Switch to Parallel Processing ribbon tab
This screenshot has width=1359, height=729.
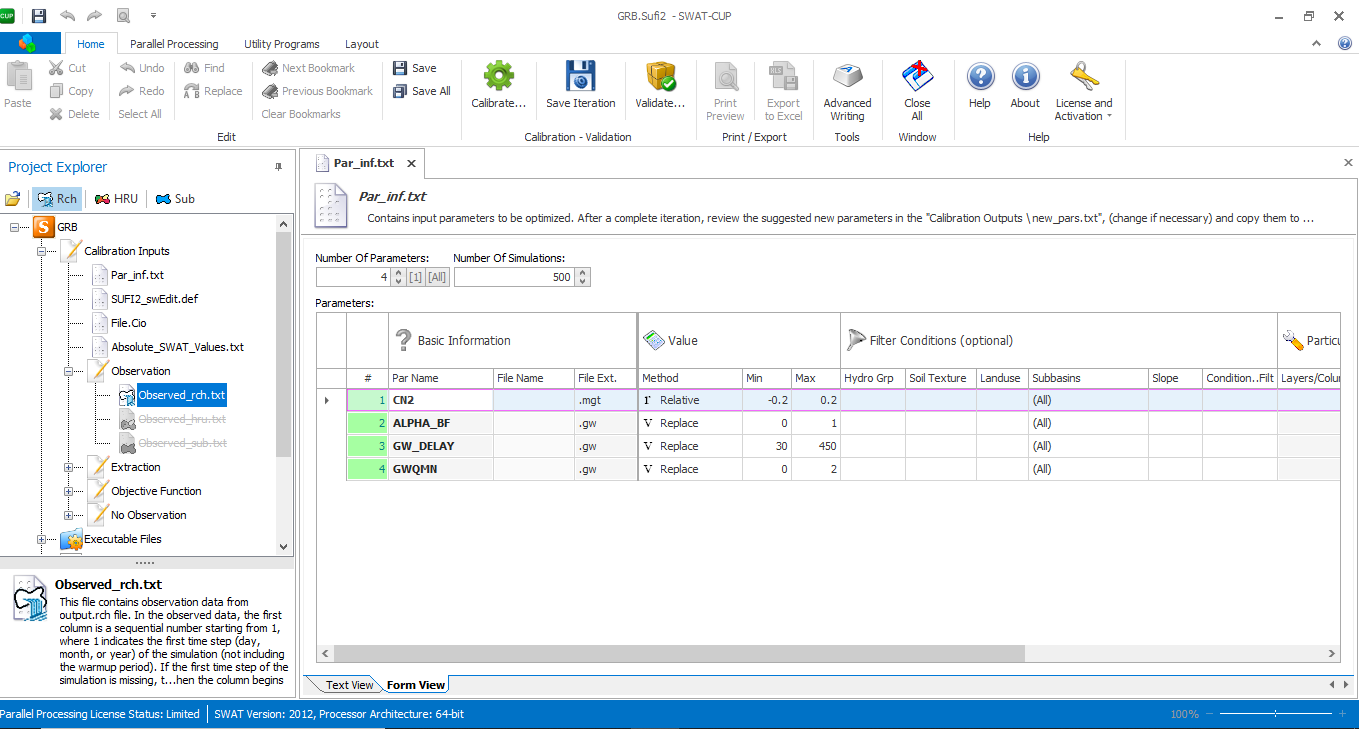[174, 44]
